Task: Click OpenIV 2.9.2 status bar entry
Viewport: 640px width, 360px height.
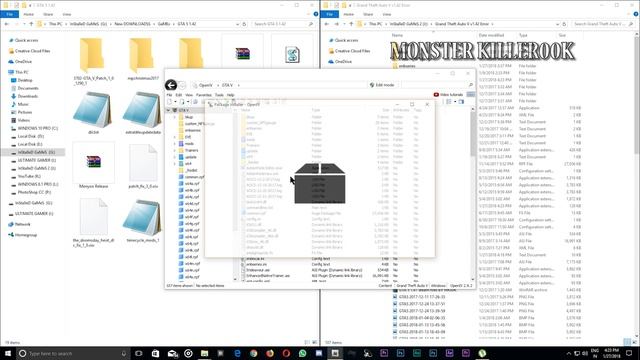Action: pyautogui.click(x=461, y=286)
